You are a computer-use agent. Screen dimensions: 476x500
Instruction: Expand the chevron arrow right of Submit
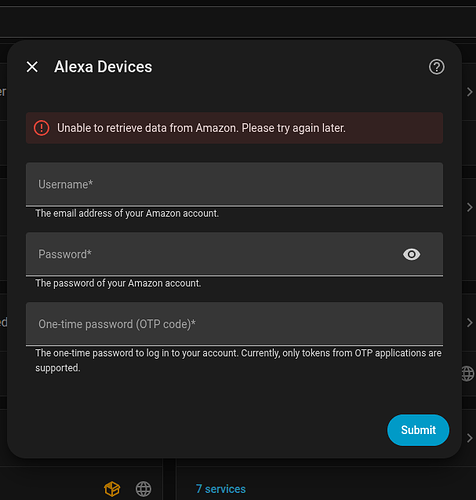pos(470,438)
